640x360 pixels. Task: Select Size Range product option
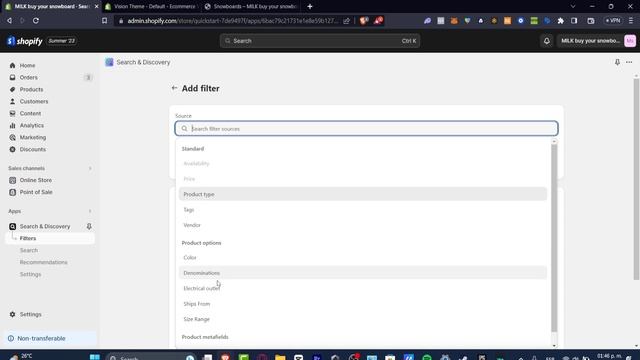(x=362, y=319)
